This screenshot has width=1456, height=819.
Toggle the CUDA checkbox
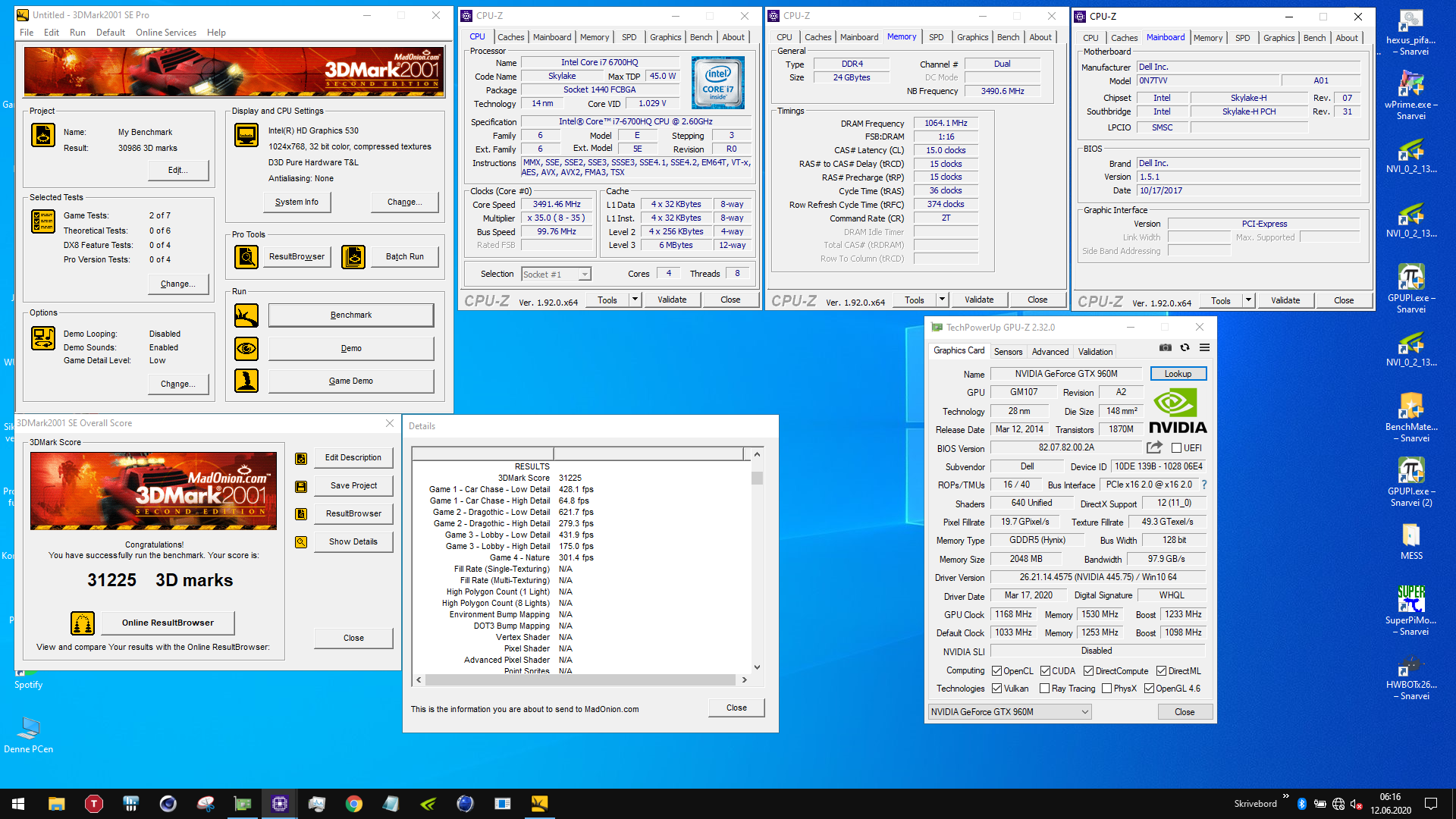1045,671
